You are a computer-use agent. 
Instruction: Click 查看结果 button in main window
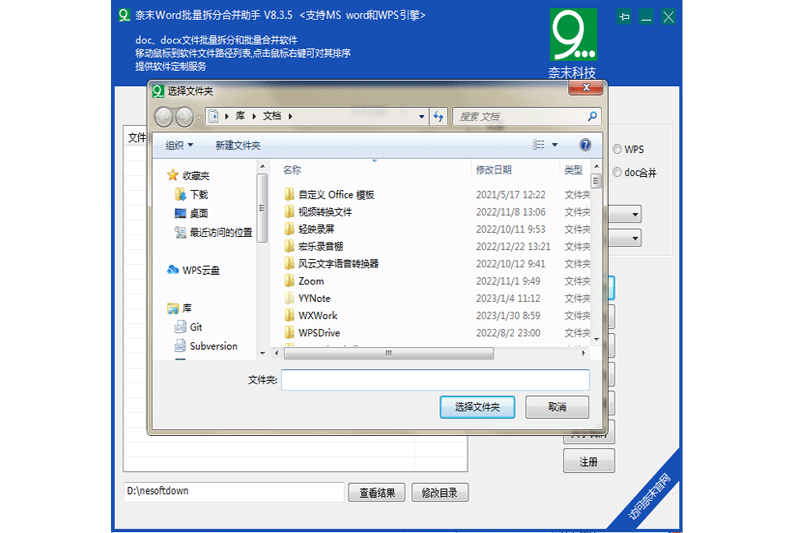coord(377,493)
